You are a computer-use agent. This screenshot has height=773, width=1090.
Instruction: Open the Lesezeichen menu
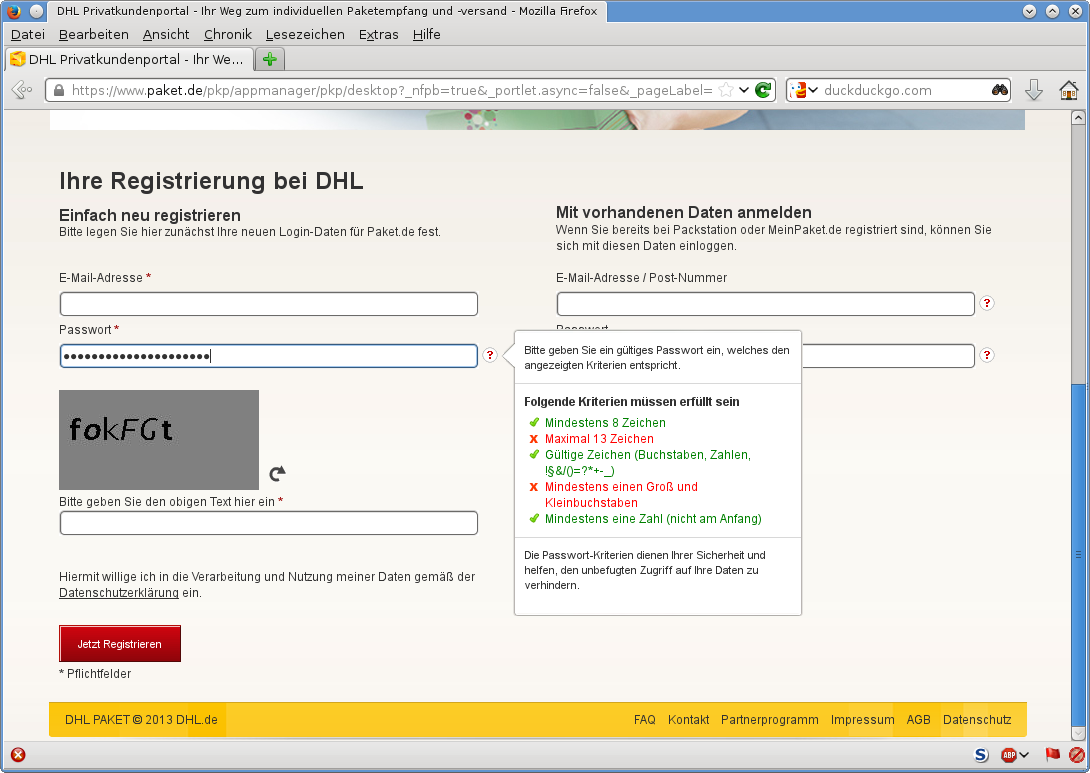pyautogui.click(x=305, y=34)
